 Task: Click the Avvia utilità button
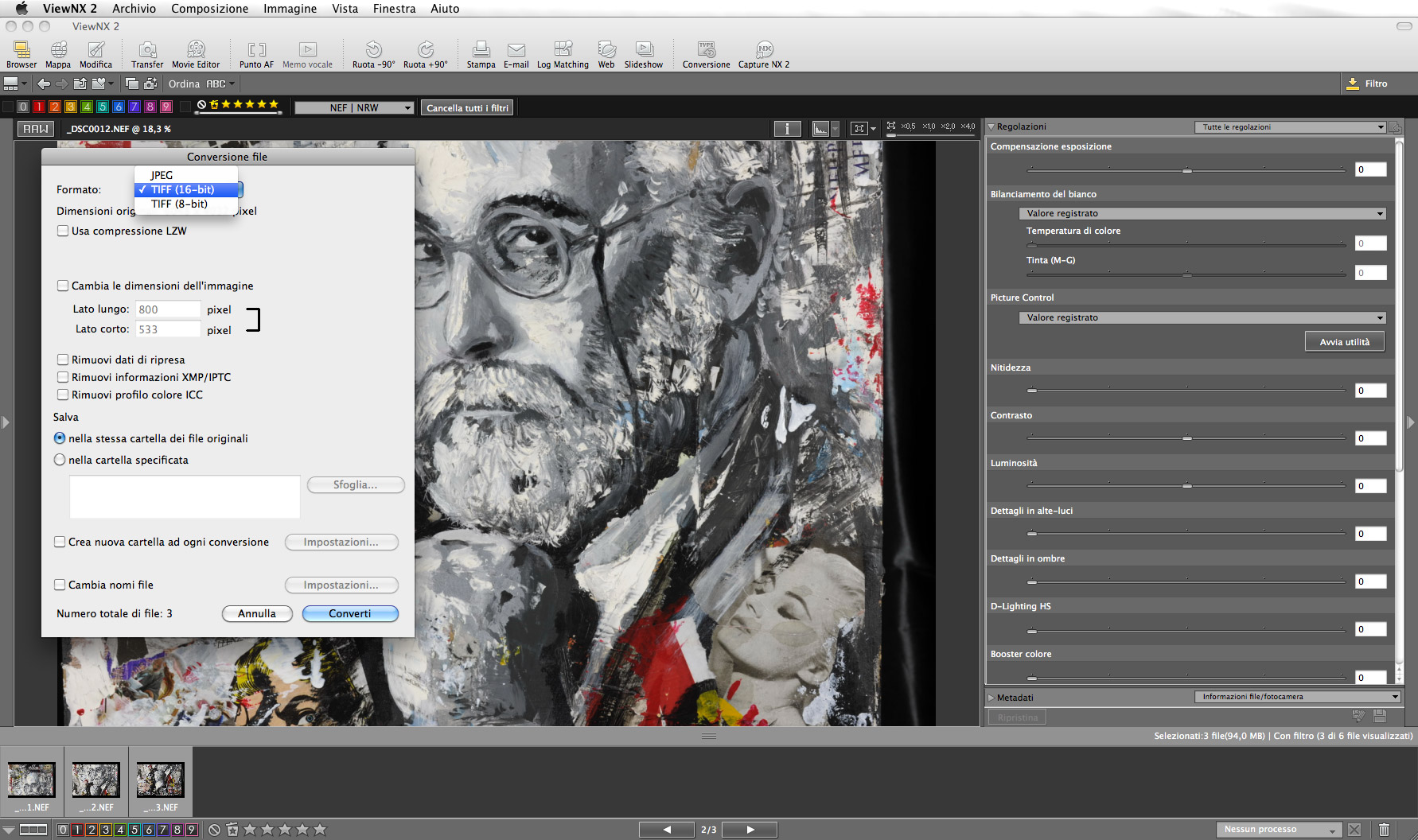(1344, 341)
